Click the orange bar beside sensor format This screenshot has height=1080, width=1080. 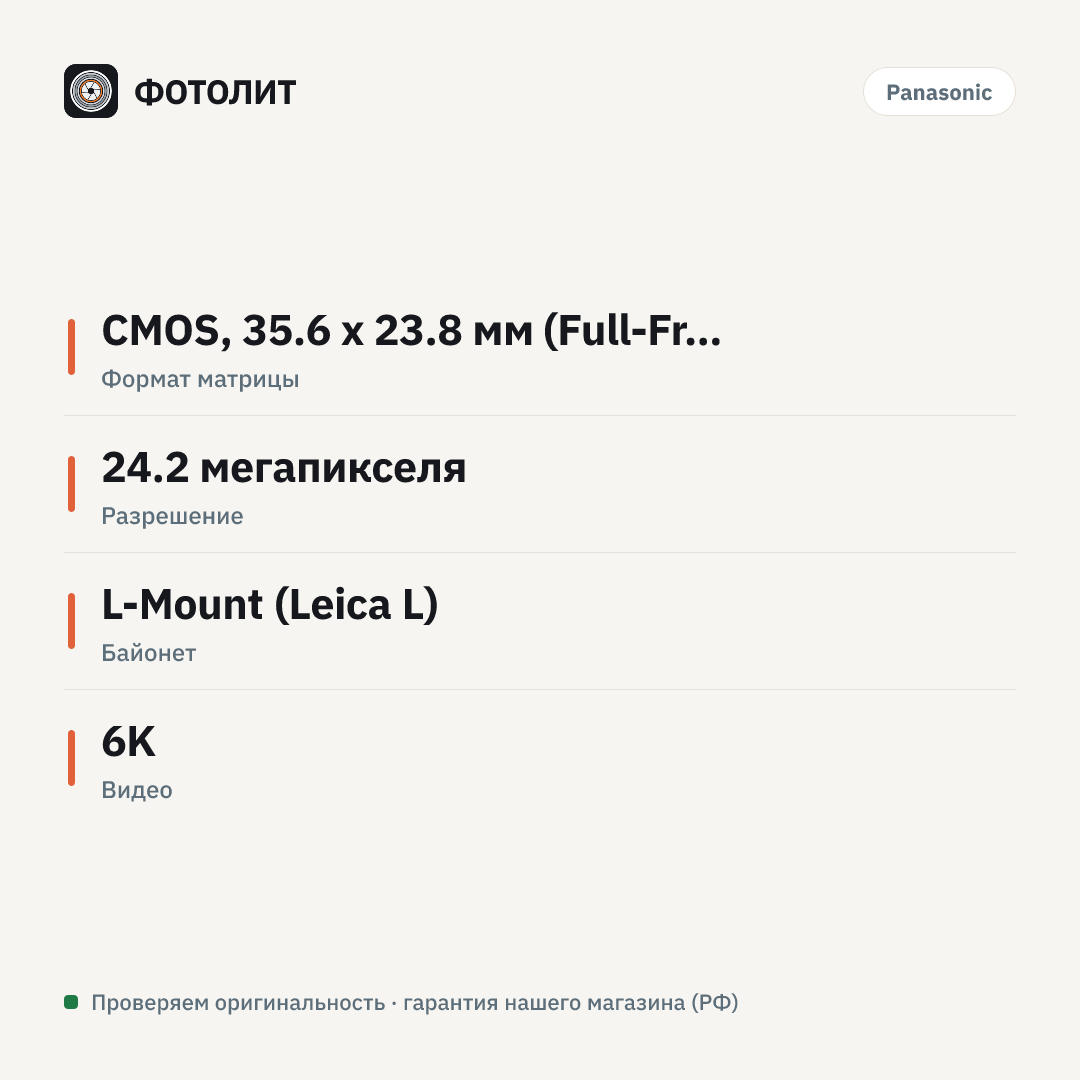click(x=72, y=347)
